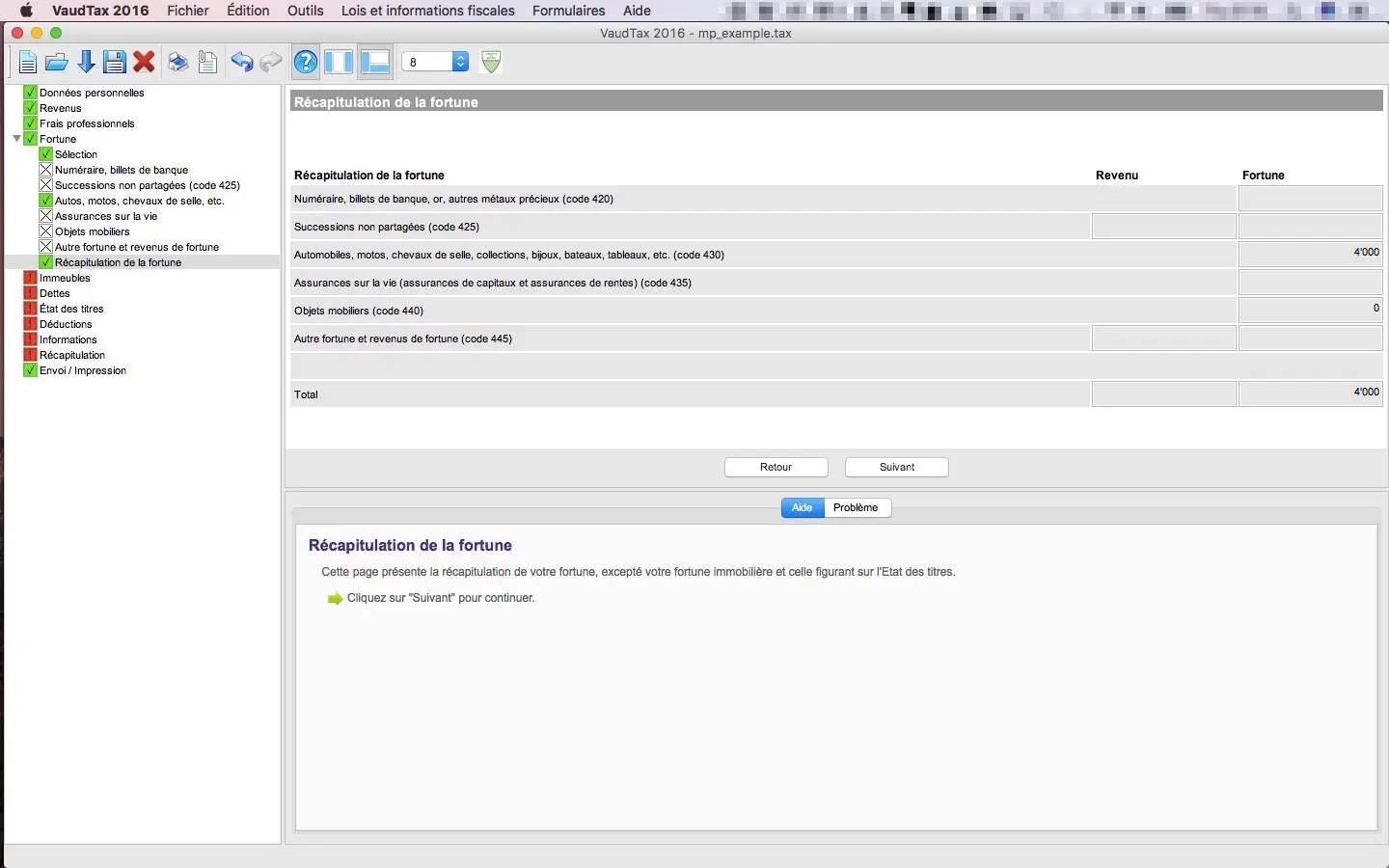Screen dimensions: 1389x868
Task: Select Autos, motos, chevaux de selle tree item
Action: [139, 201]
